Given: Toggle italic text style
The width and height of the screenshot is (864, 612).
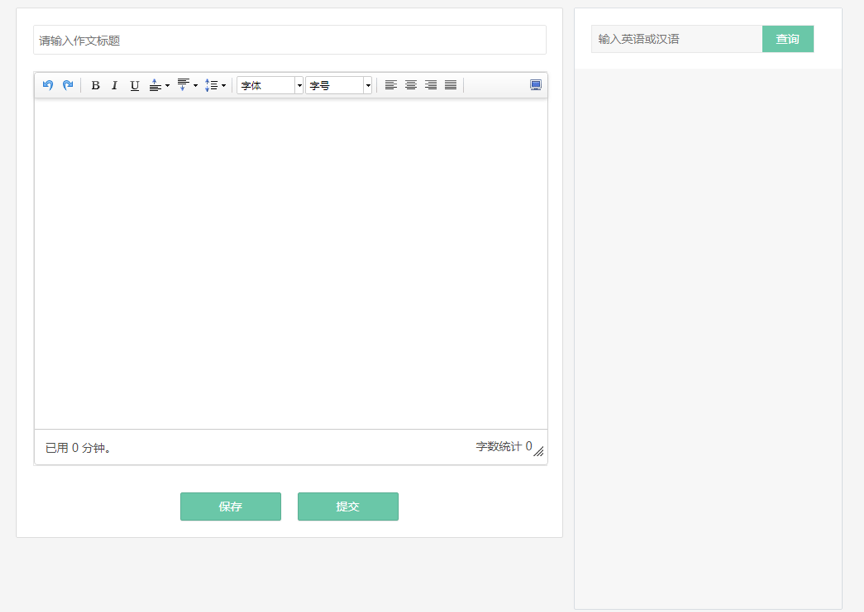Looking at the screenshot, I should tap(114, 85).
